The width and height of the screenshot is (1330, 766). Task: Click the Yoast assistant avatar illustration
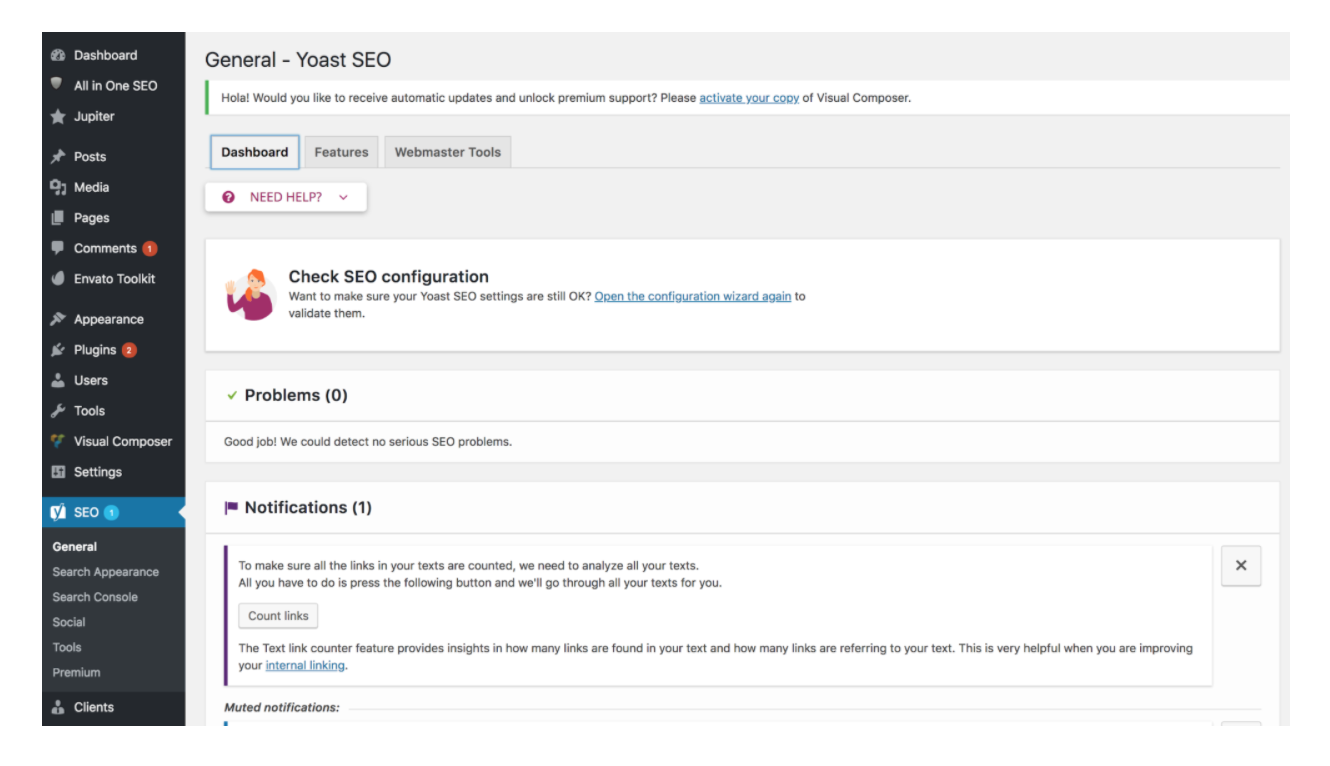point(250,294)
